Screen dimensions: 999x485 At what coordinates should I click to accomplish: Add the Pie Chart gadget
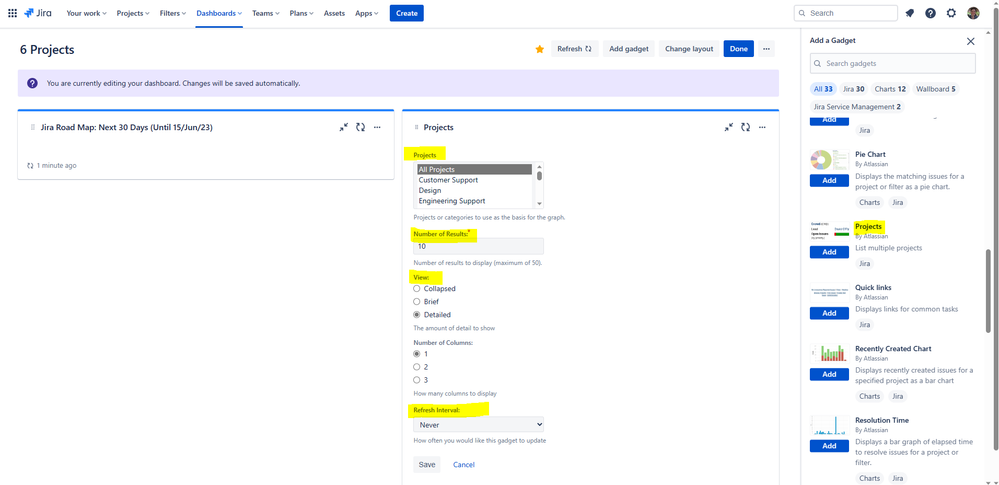830,180
